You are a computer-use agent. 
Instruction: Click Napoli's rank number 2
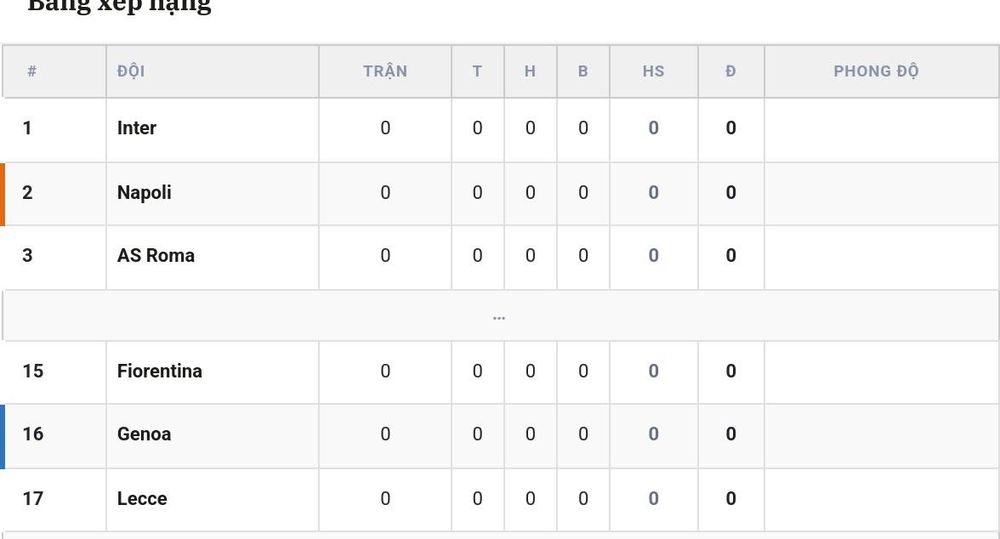tap(27, 193)
